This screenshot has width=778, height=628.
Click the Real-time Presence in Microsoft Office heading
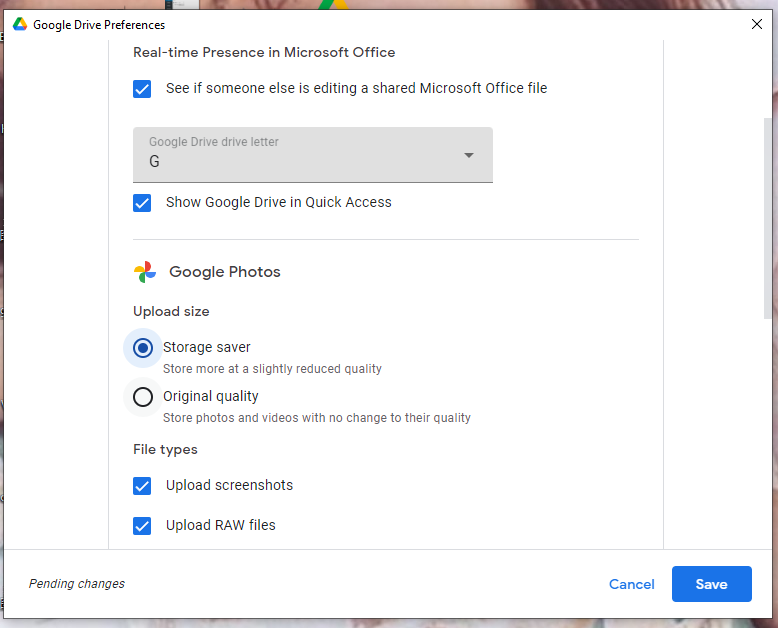pyautogui.click(x=264, y=52)
